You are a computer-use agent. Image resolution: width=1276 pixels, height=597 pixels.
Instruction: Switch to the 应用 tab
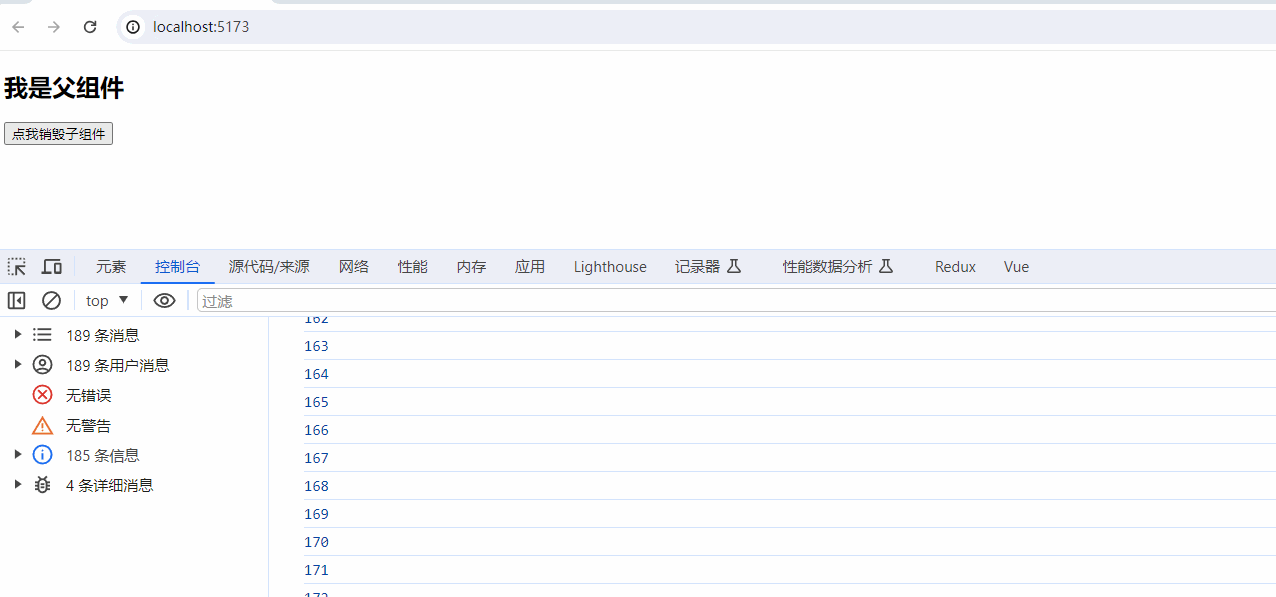[x=530, y=267]
